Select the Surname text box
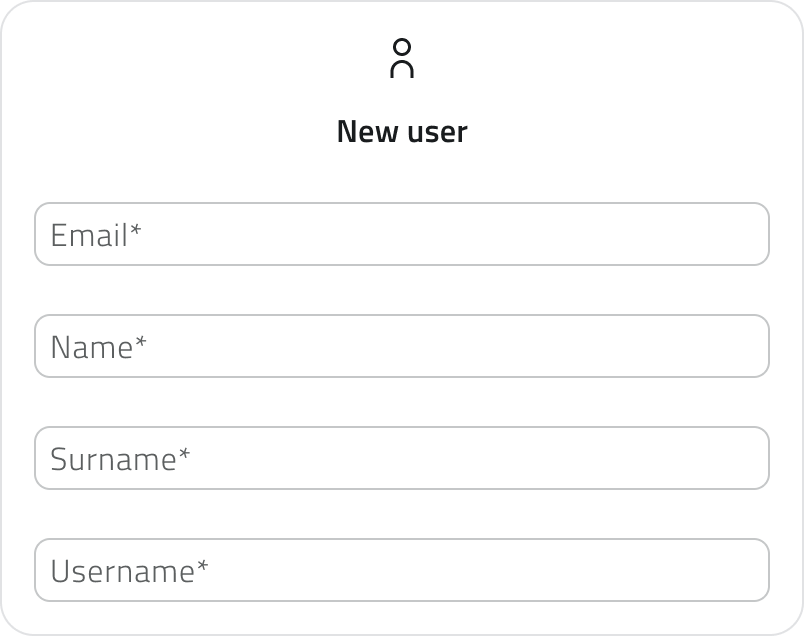Viewport: 804px width, 636px height. 400,458
